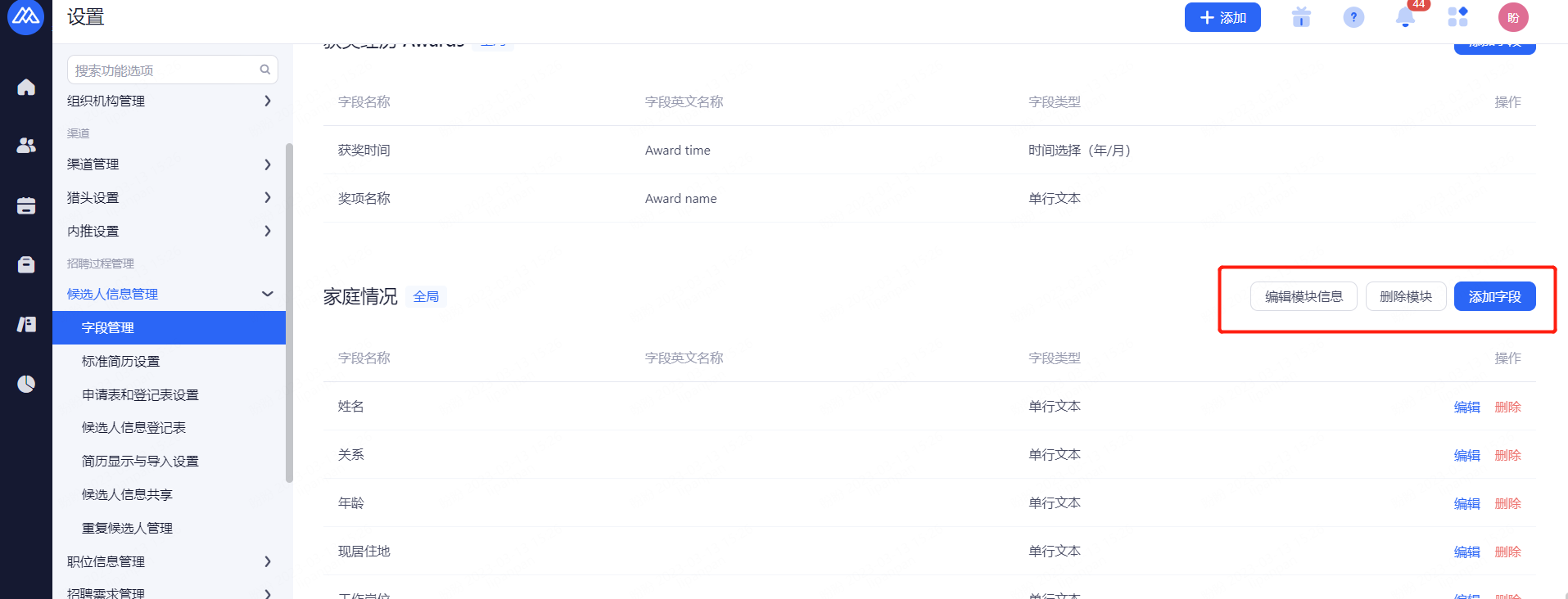This screenshot has height=599, width=1568.
Task: Open the help question mark icon
Action: (1353, 17)
